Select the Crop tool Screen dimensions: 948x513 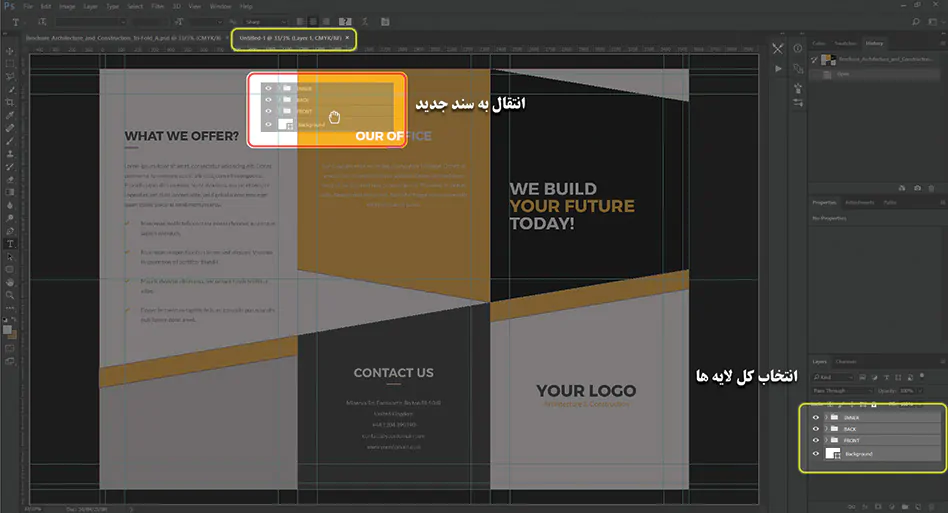[10, 102]
